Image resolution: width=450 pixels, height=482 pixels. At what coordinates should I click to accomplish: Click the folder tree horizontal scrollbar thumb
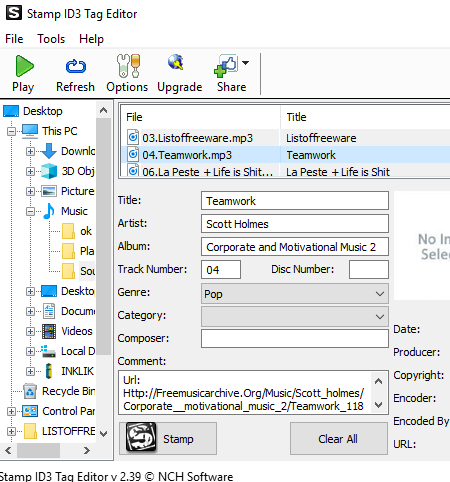(38, 451)
